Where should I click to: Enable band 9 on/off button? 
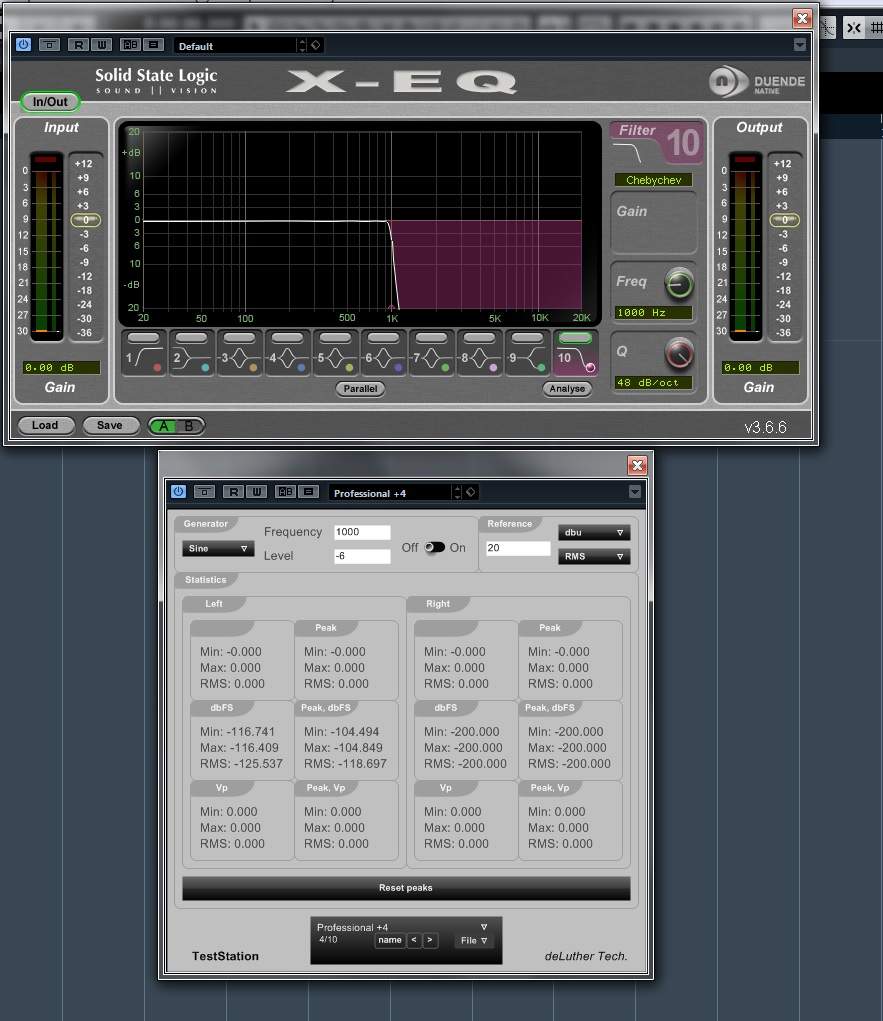[527, 337]
